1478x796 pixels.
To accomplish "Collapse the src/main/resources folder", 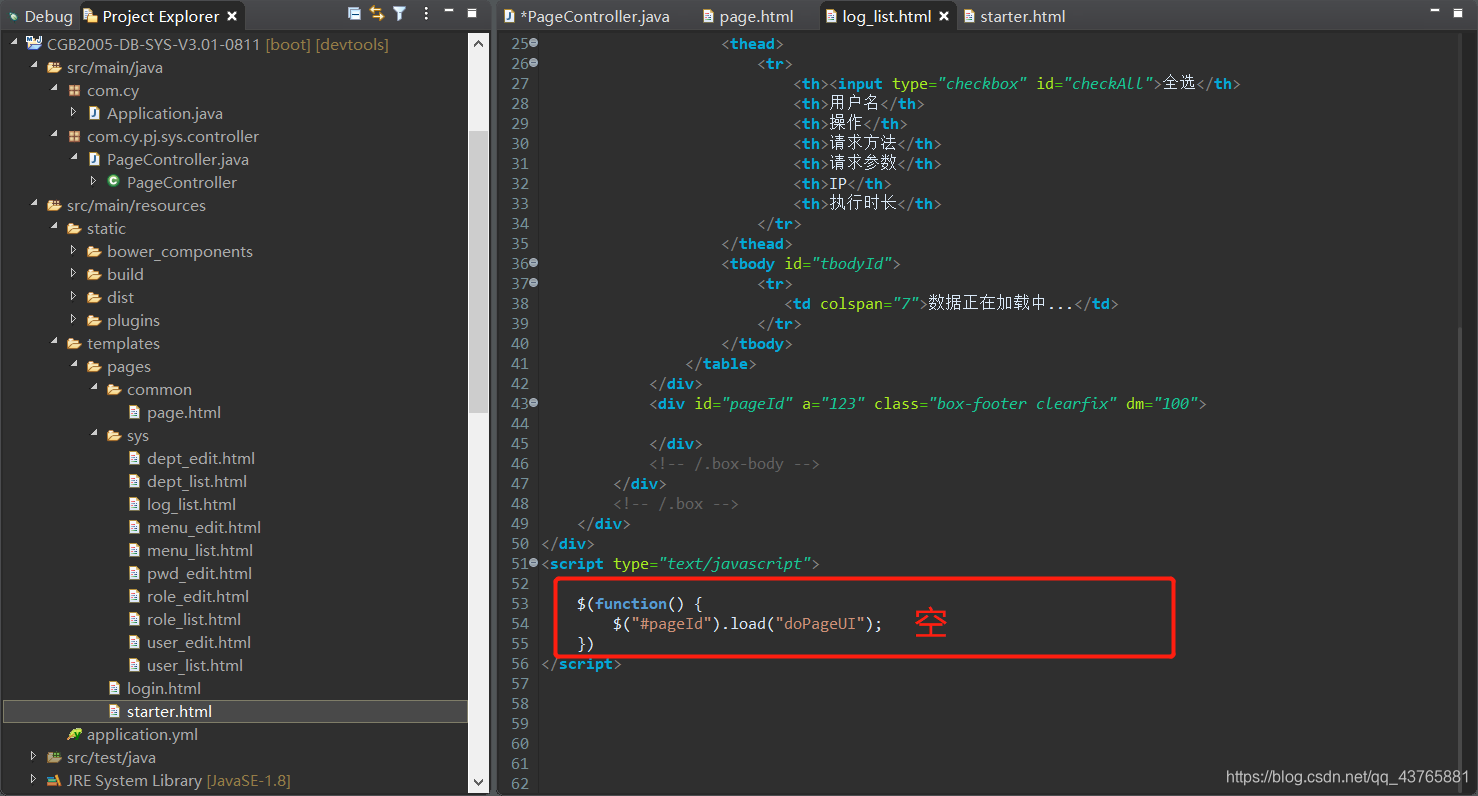I will click(x=33, y=205).
